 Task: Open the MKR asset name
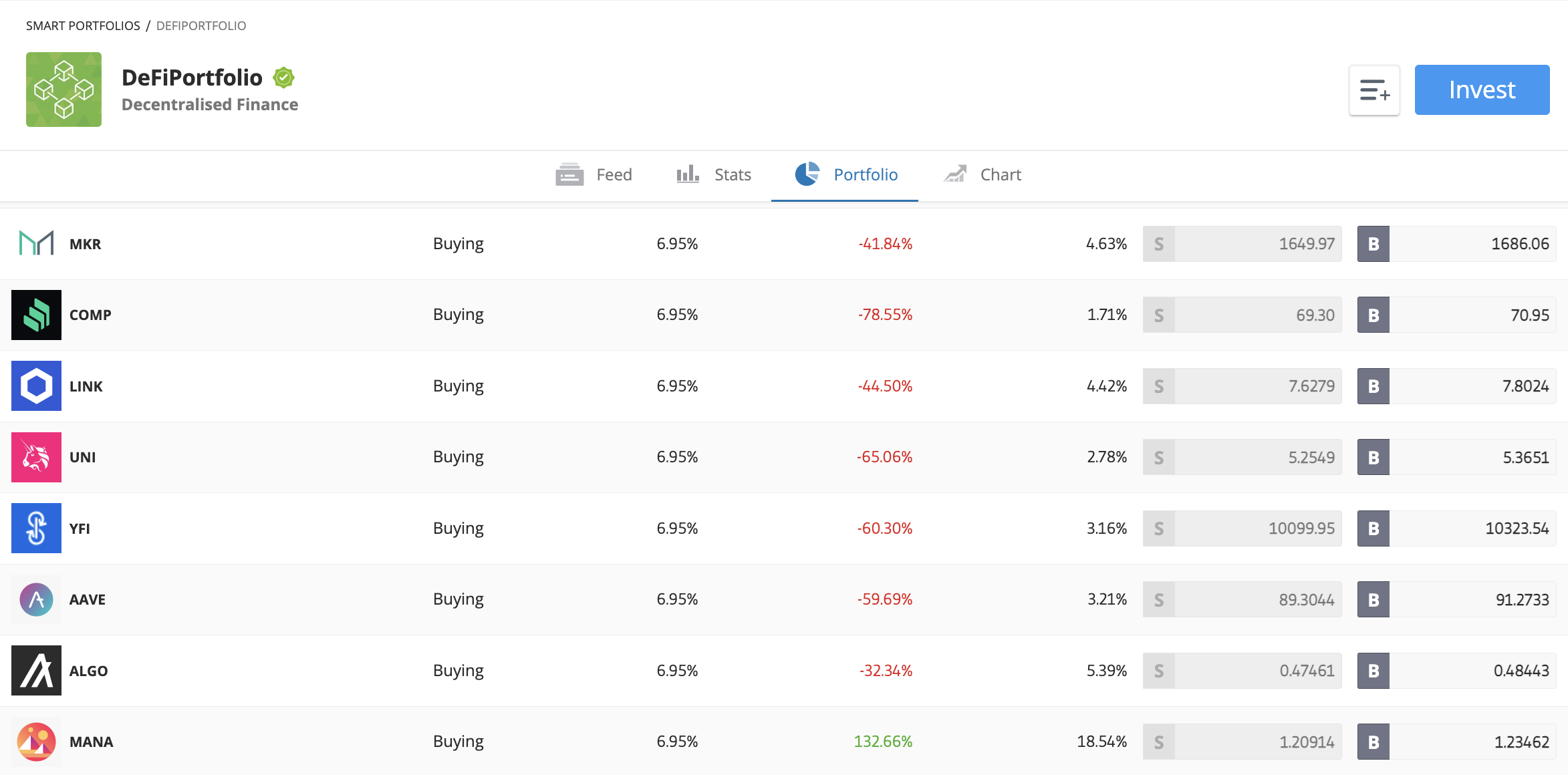pyautogui.click(x=86, y=245)
